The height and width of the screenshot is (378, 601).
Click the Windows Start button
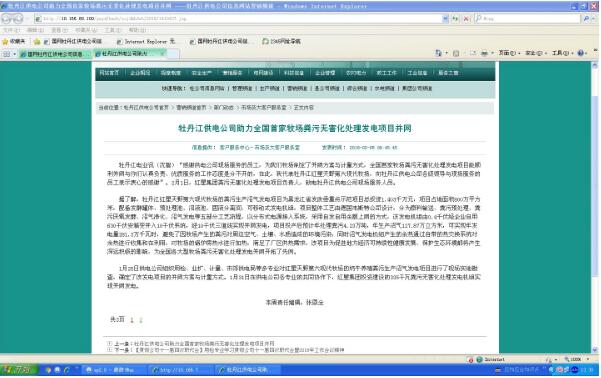pyautogui.click(x=19, y=370)
